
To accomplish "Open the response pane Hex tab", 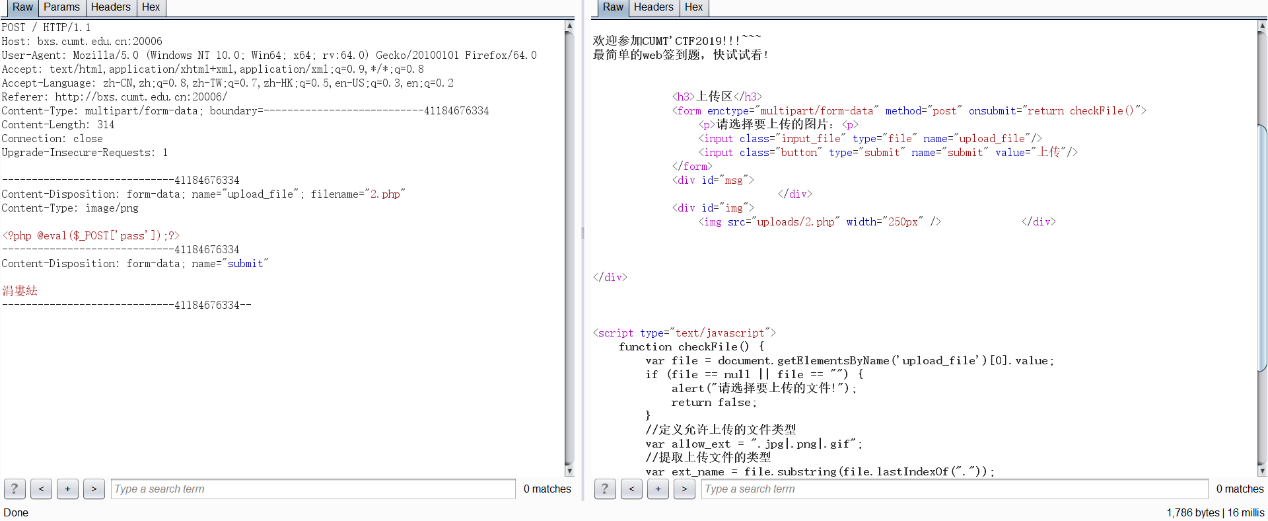I will (694, 7).
